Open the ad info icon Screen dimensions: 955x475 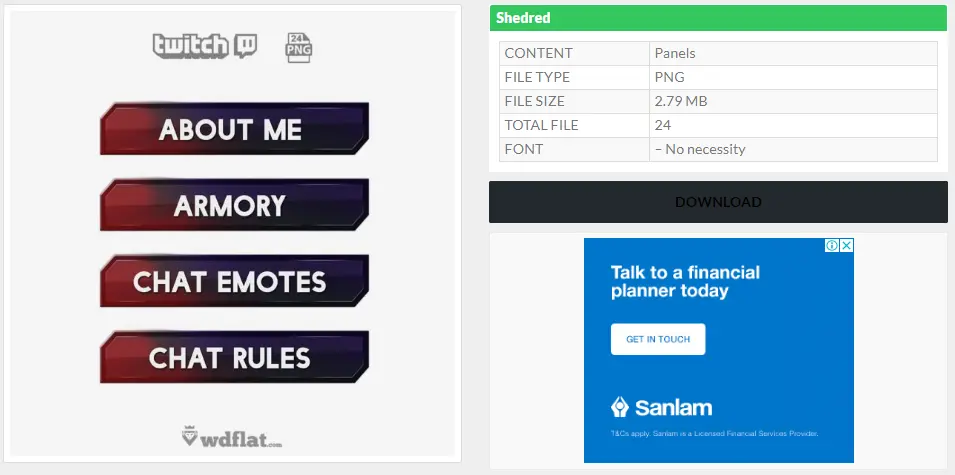click(831, 246)
